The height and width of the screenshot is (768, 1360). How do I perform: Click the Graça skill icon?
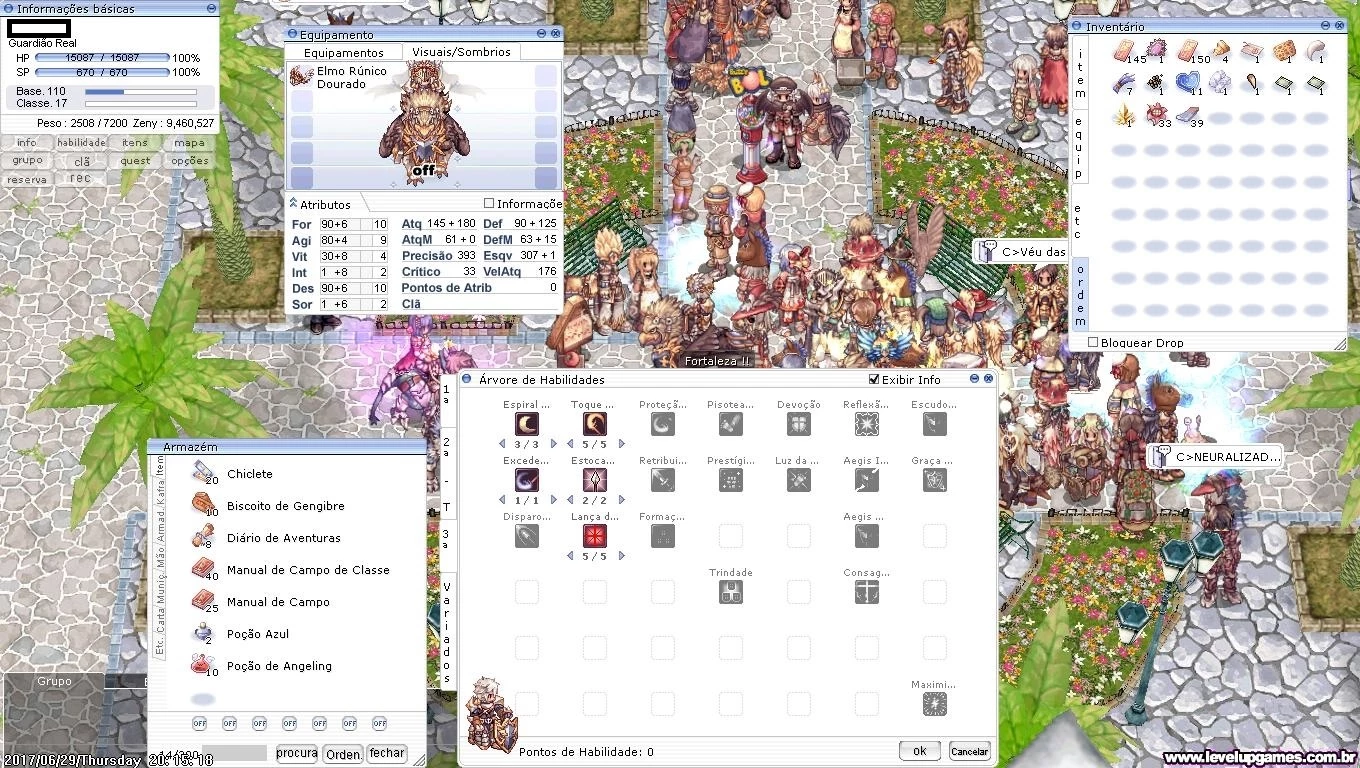pos(935,480)
